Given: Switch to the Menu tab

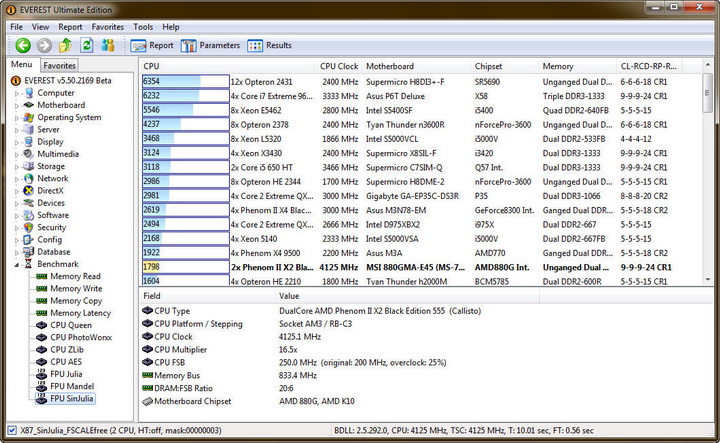Looking at the screenshot, I should [22, 64].
